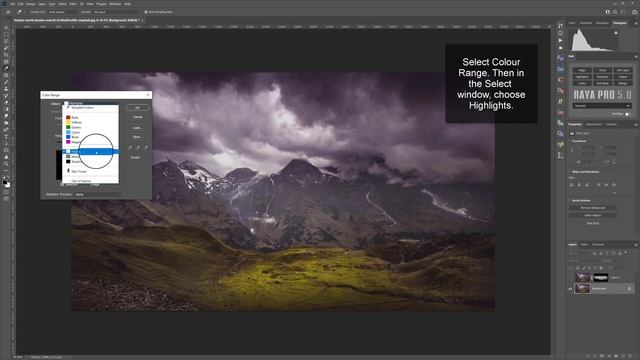Click the Create new layer icon

[623, 356]
